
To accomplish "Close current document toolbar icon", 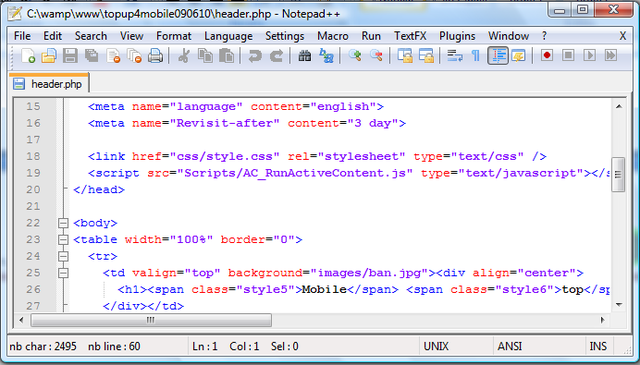I will tap(113, 56).
